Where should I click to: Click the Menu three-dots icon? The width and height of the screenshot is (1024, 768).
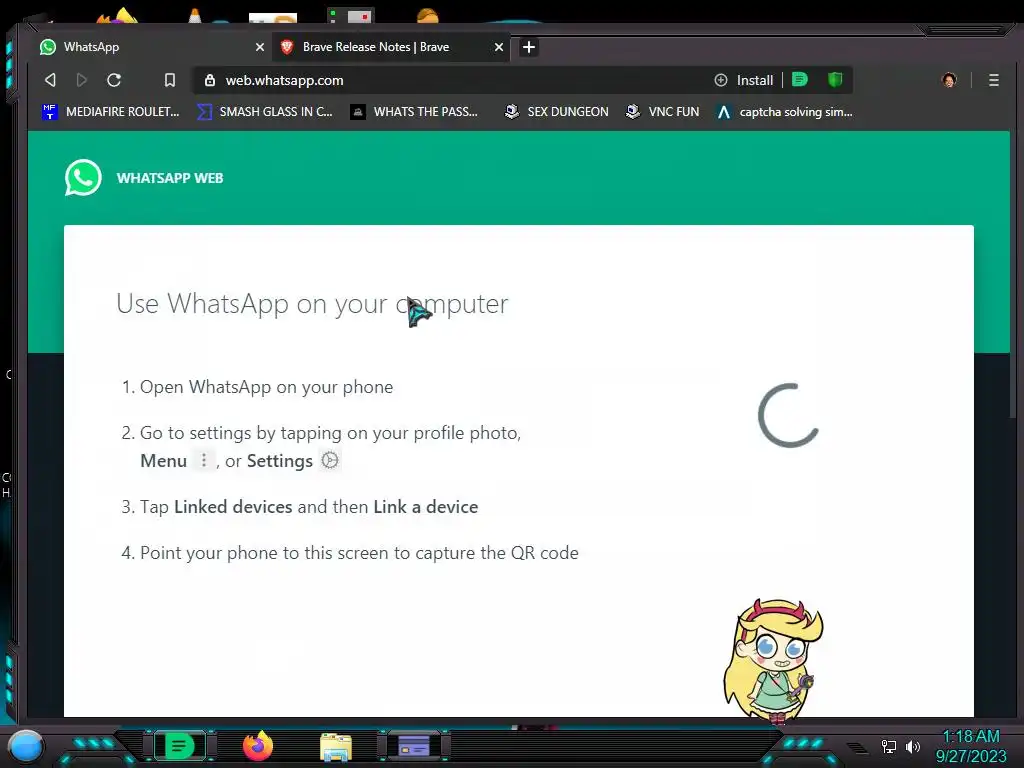click(x=204, y=460)
